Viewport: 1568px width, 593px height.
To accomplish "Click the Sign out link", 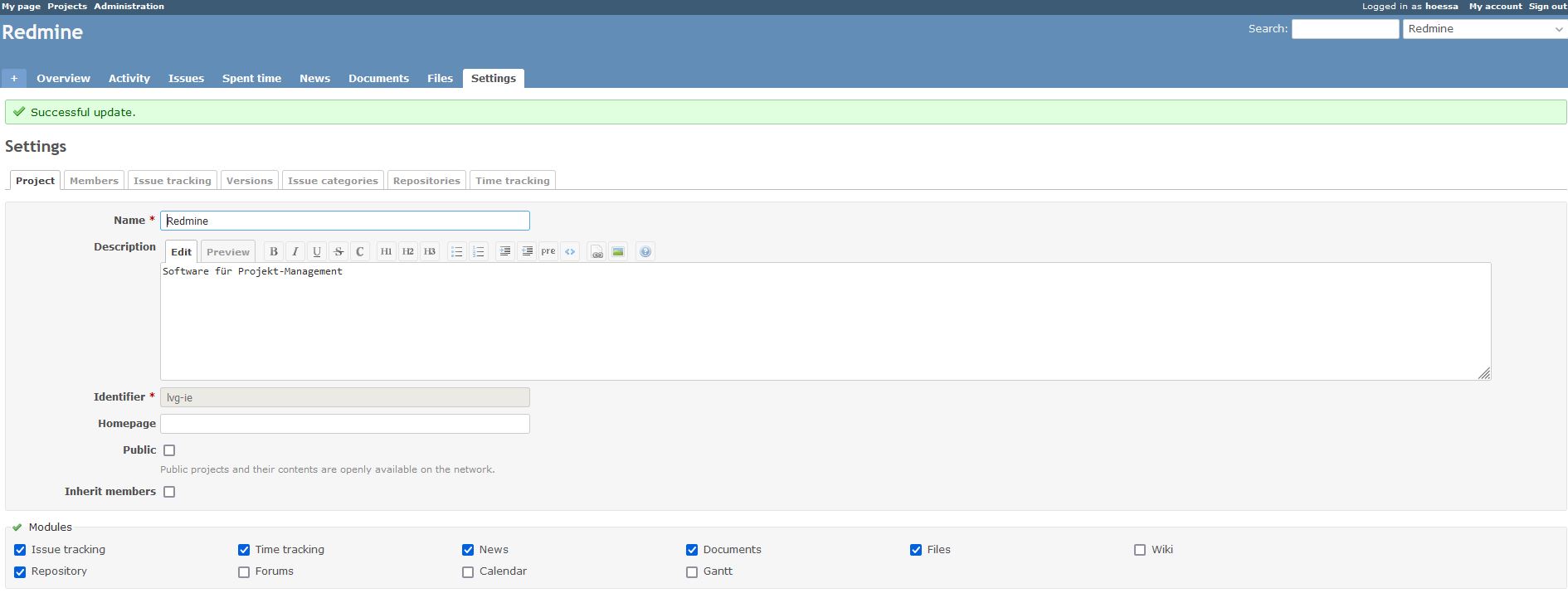I will pos(1548,6).
